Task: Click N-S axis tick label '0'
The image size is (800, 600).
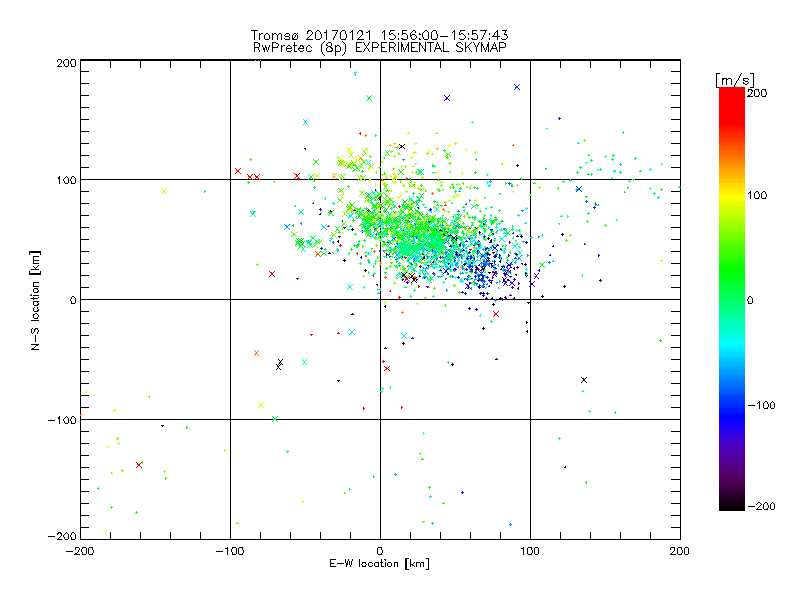Action: [x=73, y=300]
